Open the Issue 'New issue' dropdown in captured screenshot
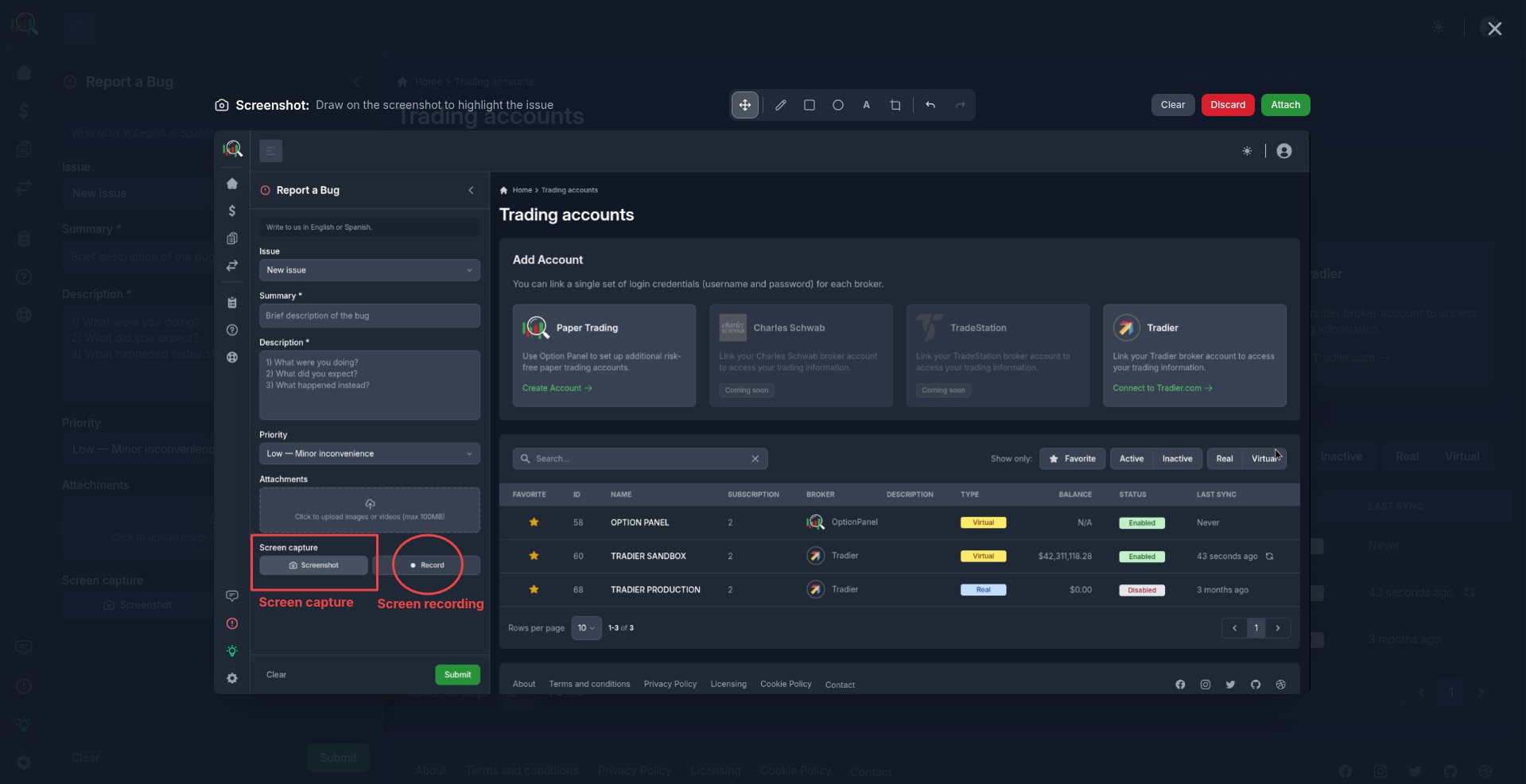Image resolution: width=1526 pixels, height=784 pixels. (370, 270)
